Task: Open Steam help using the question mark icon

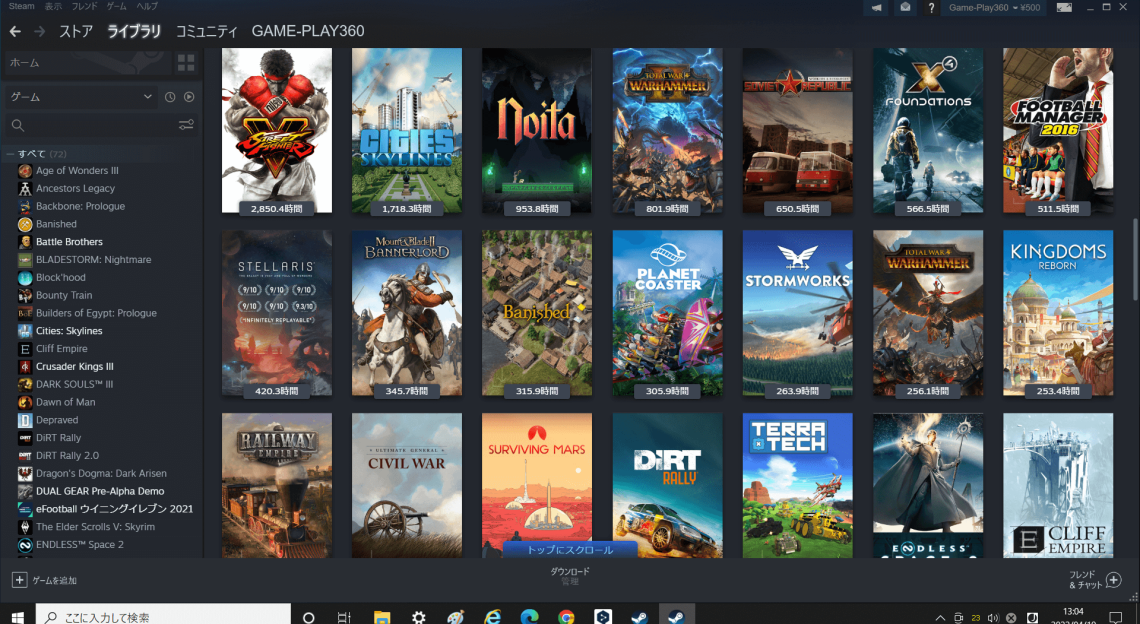Action: pos(931,8)
